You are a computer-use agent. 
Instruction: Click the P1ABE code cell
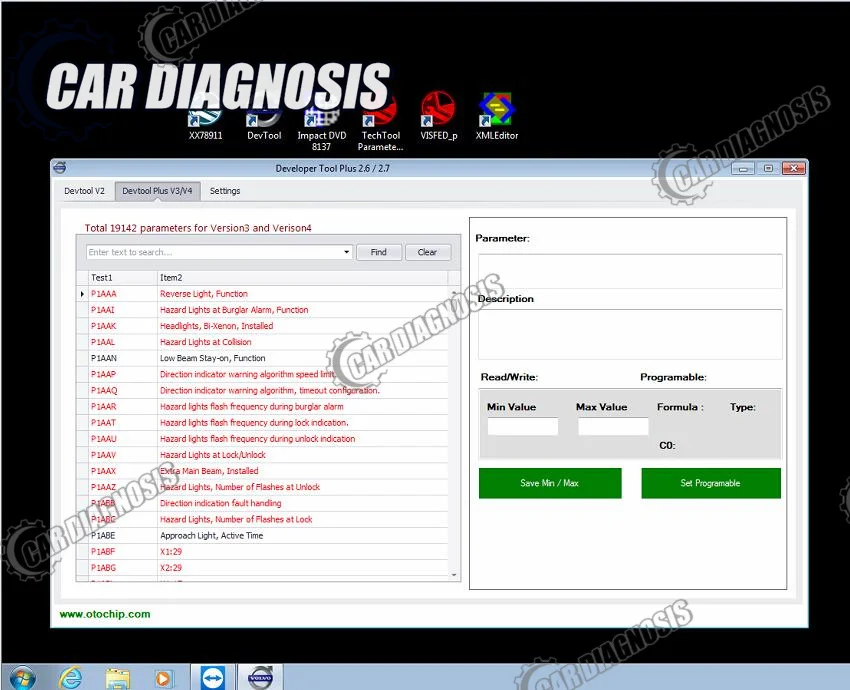coord(123,536)
